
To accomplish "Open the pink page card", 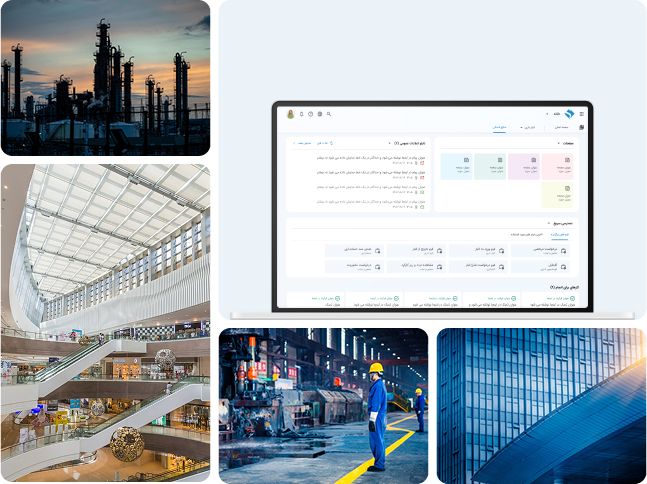I will [x=557, y=166].
